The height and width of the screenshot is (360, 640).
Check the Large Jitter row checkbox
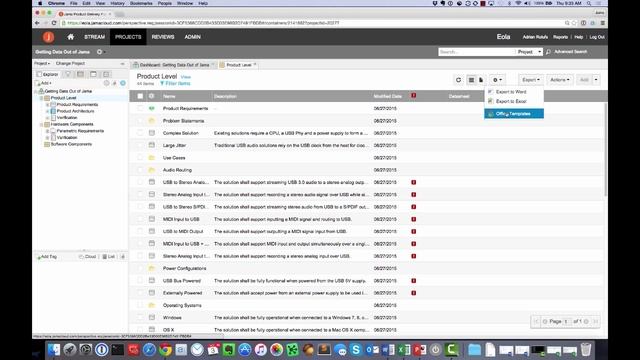coord(140,145)
